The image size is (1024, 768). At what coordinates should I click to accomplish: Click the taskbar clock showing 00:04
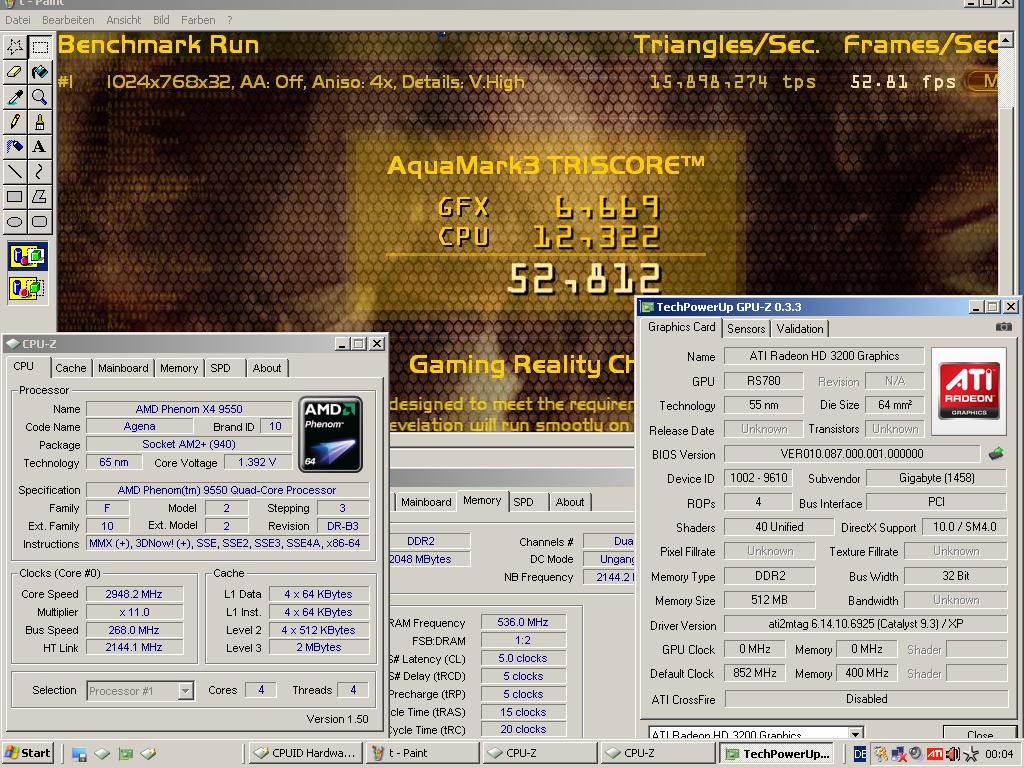(999, 754)
